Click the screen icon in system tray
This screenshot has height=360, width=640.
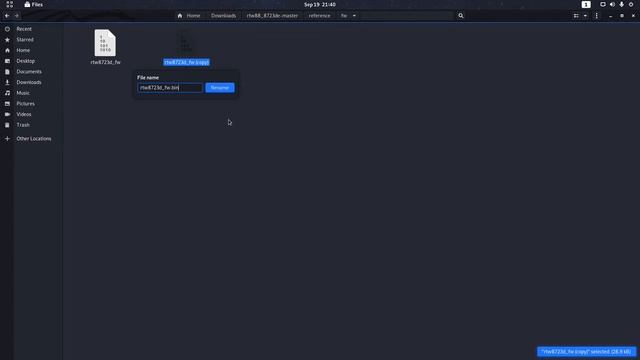tap(602, 4)
